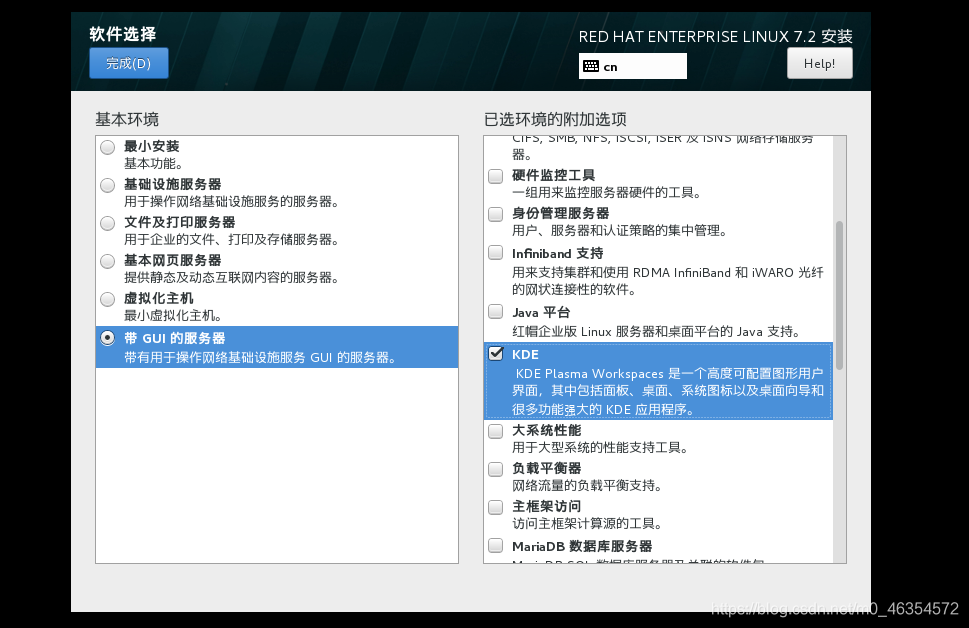Click the add-ons list vertical scrollbar thumb
Image resolution: width=969 pixels, height=628 pixels.
coord(839,295)
